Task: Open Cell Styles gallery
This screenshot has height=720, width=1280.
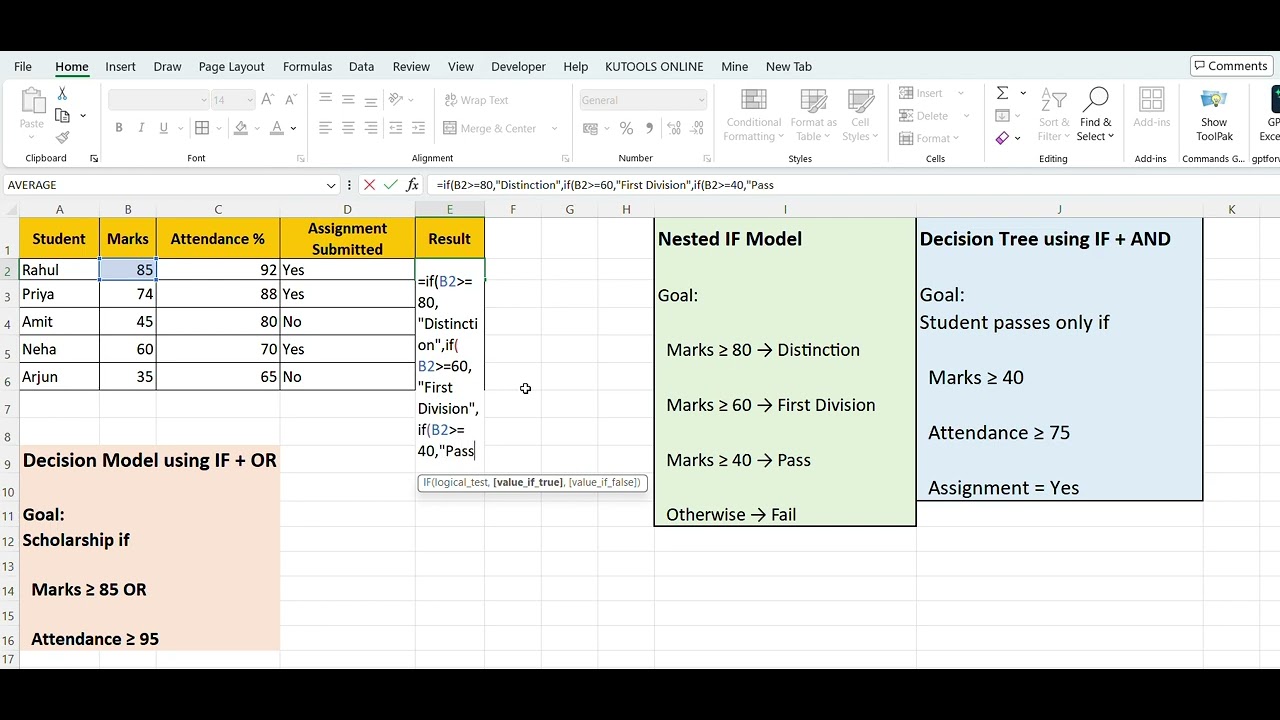Action: [860, 115]
